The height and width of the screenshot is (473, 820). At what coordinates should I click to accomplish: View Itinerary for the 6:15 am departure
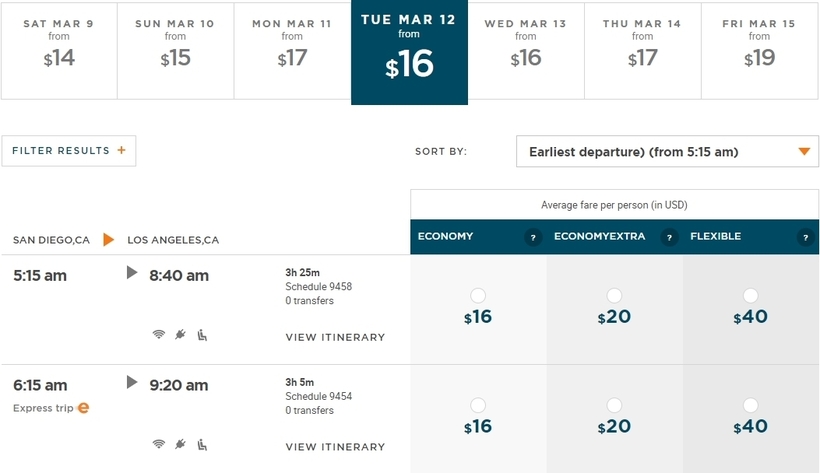(335, 447)
